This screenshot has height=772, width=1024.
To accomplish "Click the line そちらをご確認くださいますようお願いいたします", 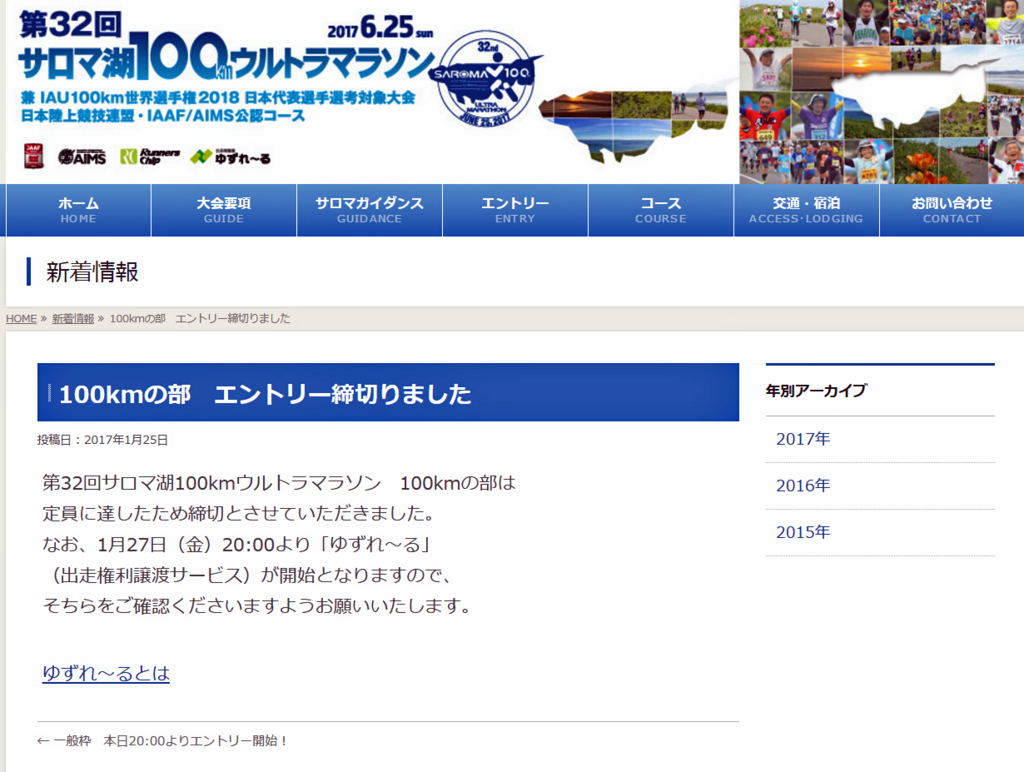I will tap(257, 605).
